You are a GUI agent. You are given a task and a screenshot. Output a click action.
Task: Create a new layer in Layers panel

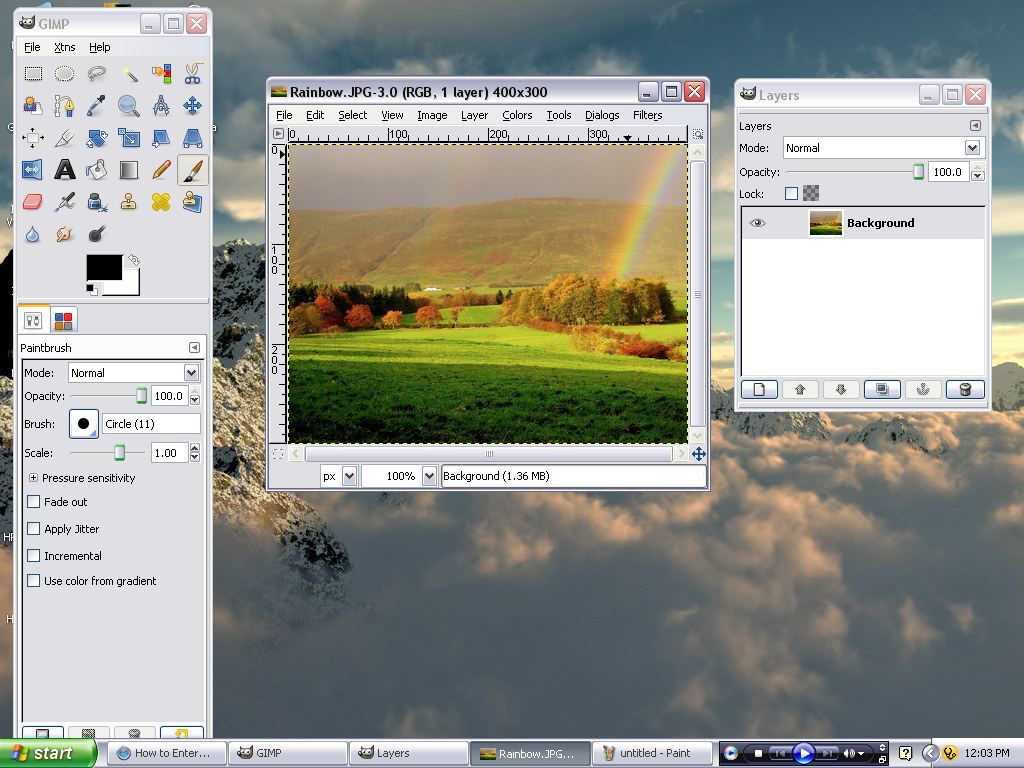760,390
